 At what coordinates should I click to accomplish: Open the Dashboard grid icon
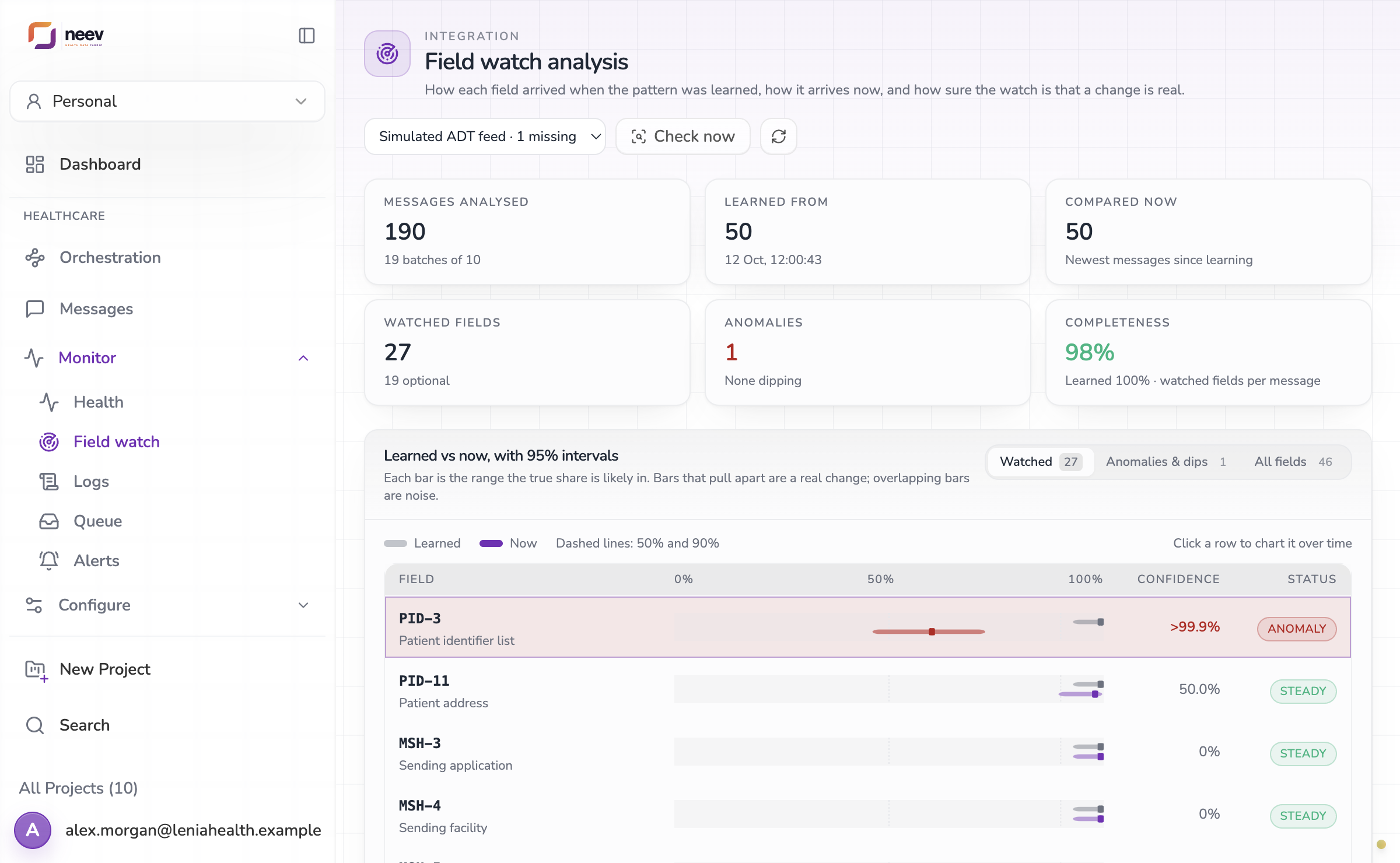point(35,164)
